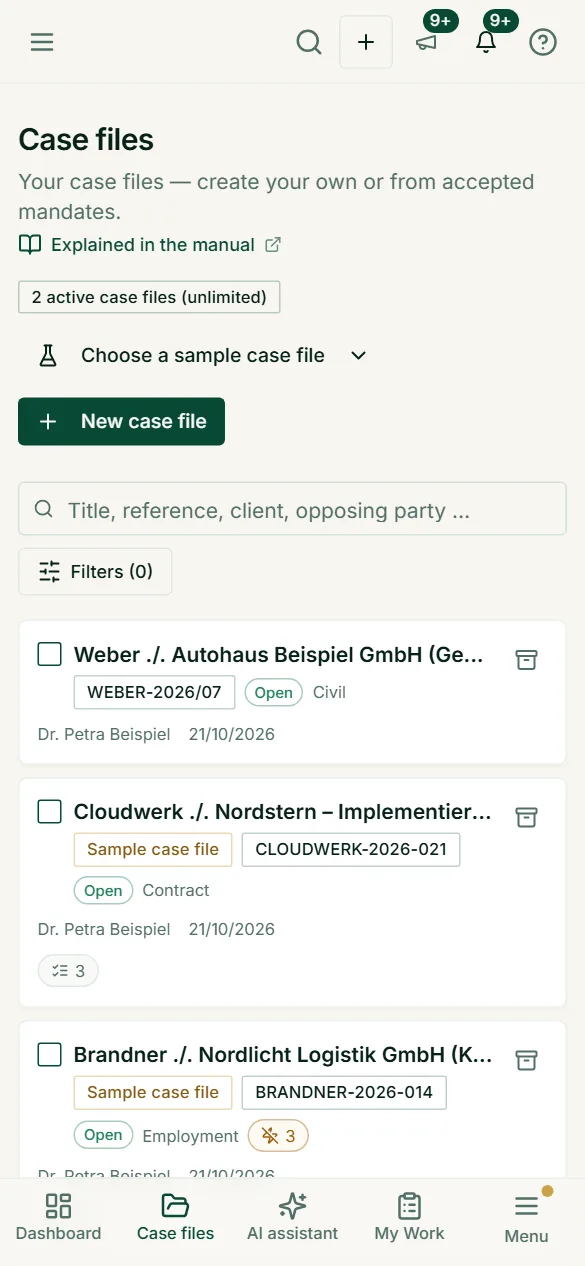The image size is (585, 1266).
Task: Open the search magnifier in top bar
Action: click(x=309, y=42)
